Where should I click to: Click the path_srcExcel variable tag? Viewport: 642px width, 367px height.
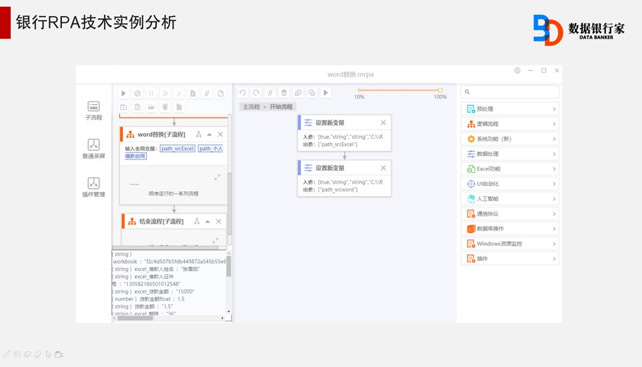point(177,148)
